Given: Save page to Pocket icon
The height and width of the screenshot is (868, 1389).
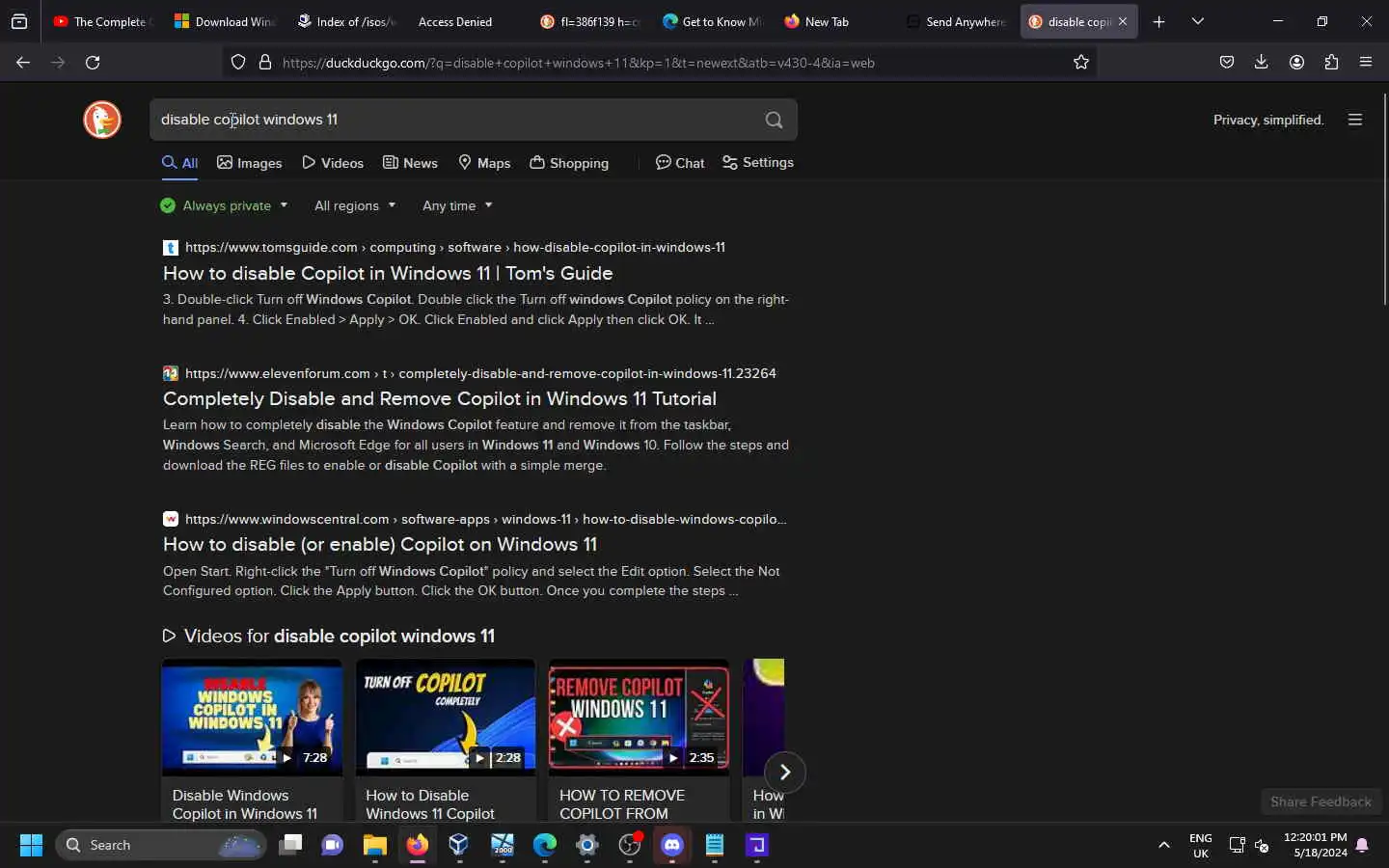Looking at the screenshot, I should coord(1227,63).
